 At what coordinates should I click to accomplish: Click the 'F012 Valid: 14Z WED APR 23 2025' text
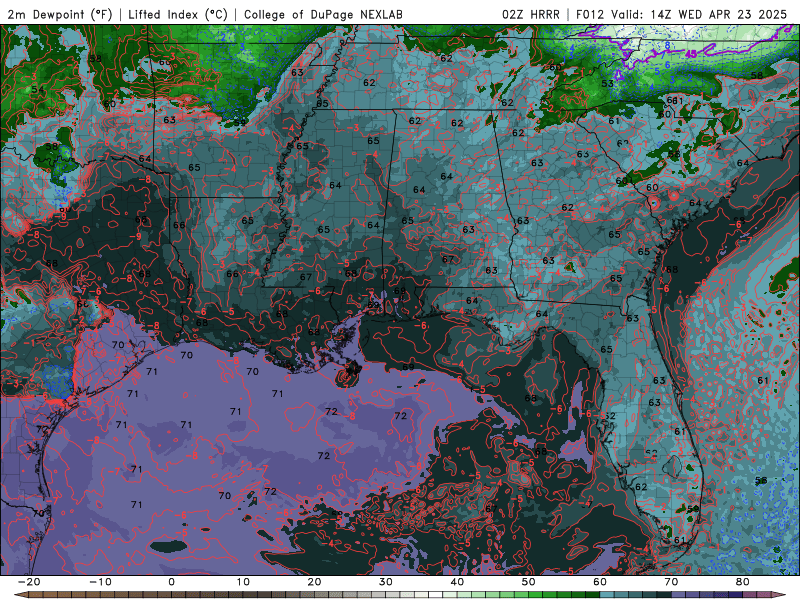coord(682,14)
